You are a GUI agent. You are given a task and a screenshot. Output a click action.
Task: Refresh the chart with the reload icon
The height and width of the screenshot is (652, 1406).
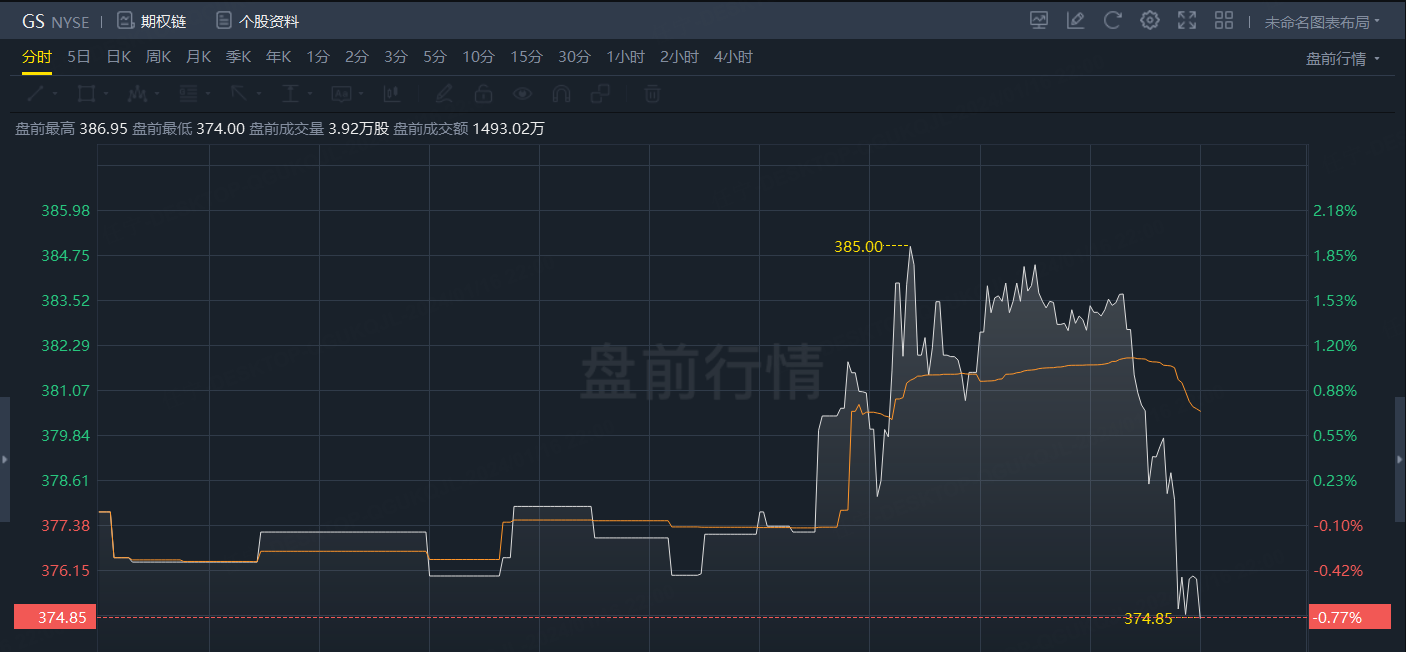click(x=1113, y=20)
